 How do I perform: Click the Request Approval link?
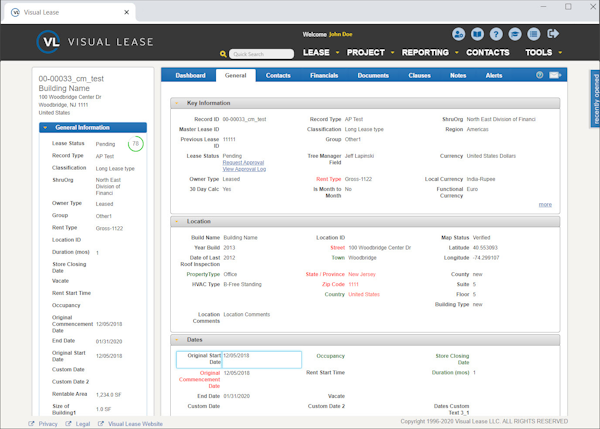tap(243, 163)
